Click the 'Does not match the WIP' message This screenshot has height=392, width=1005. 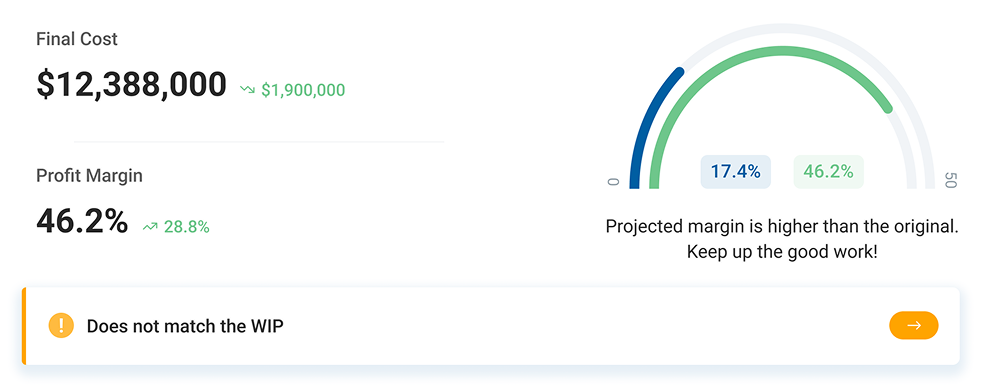coord(185,326)
